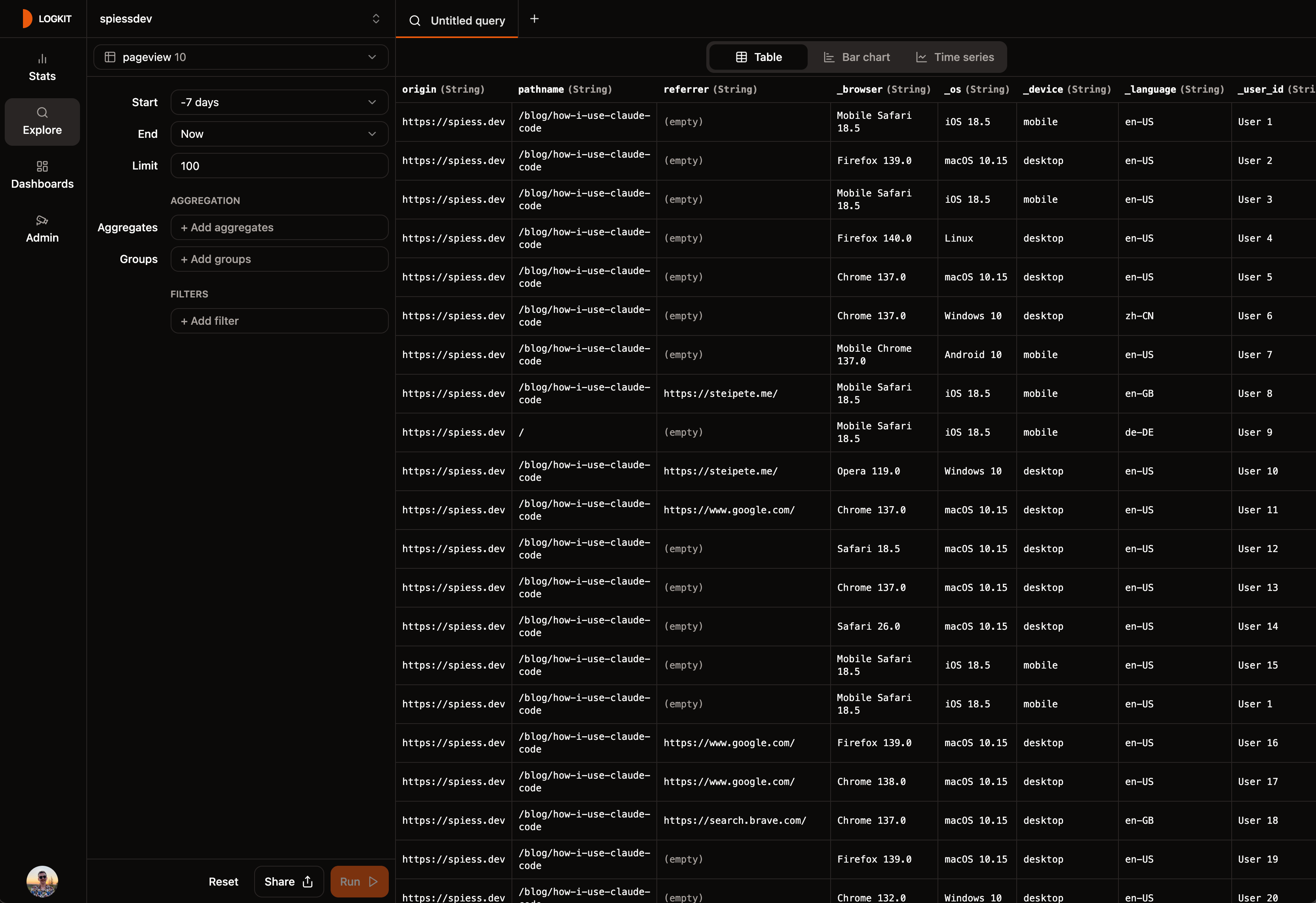Image resolution: width=1316 pixels, height=903 pixels.
Task: Select the Untitled query tab
Action: coord(468,20)
